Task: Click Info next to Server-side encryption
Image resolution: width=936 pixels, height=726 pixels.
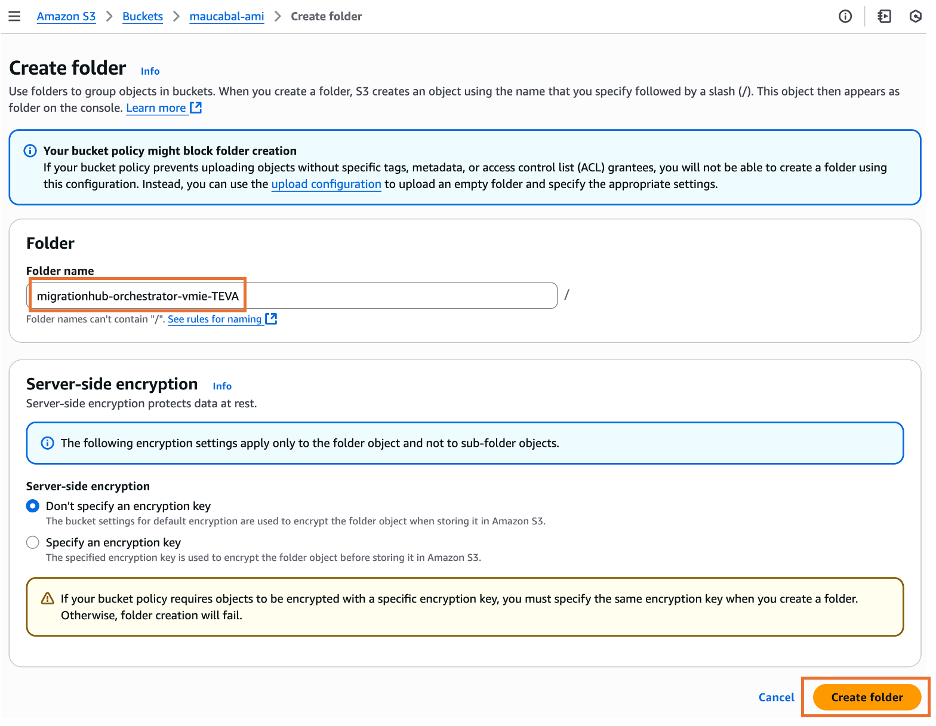Action: (x=222, y=386)
